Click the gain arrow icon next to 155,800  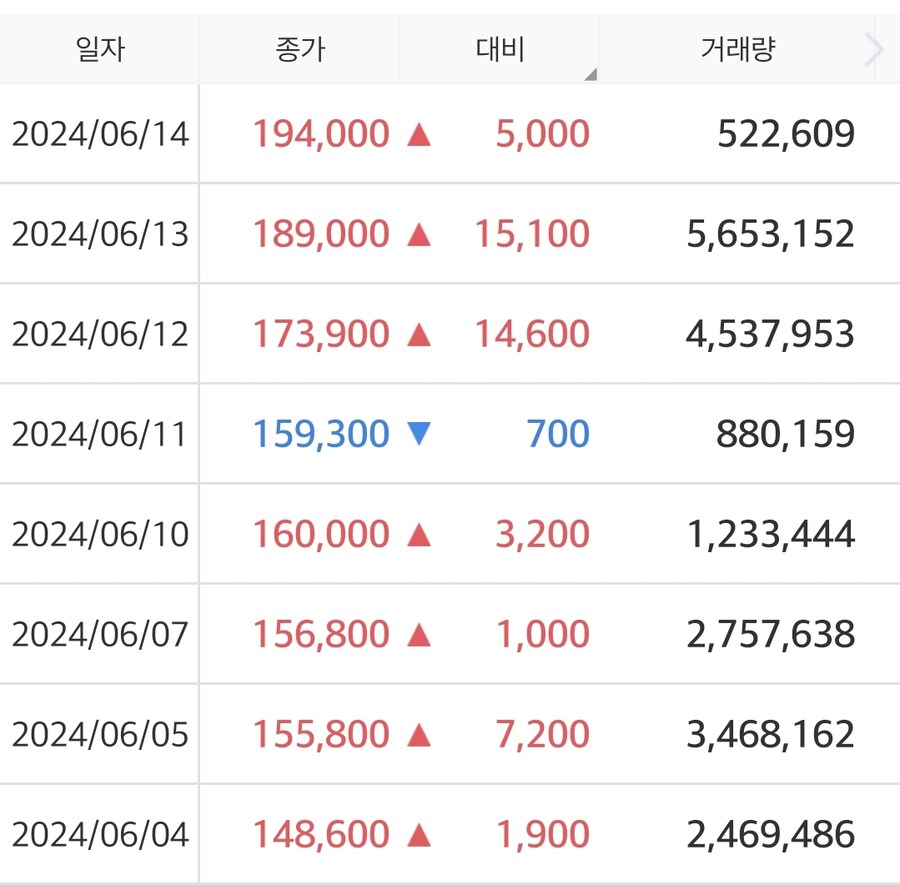[421, 733]
